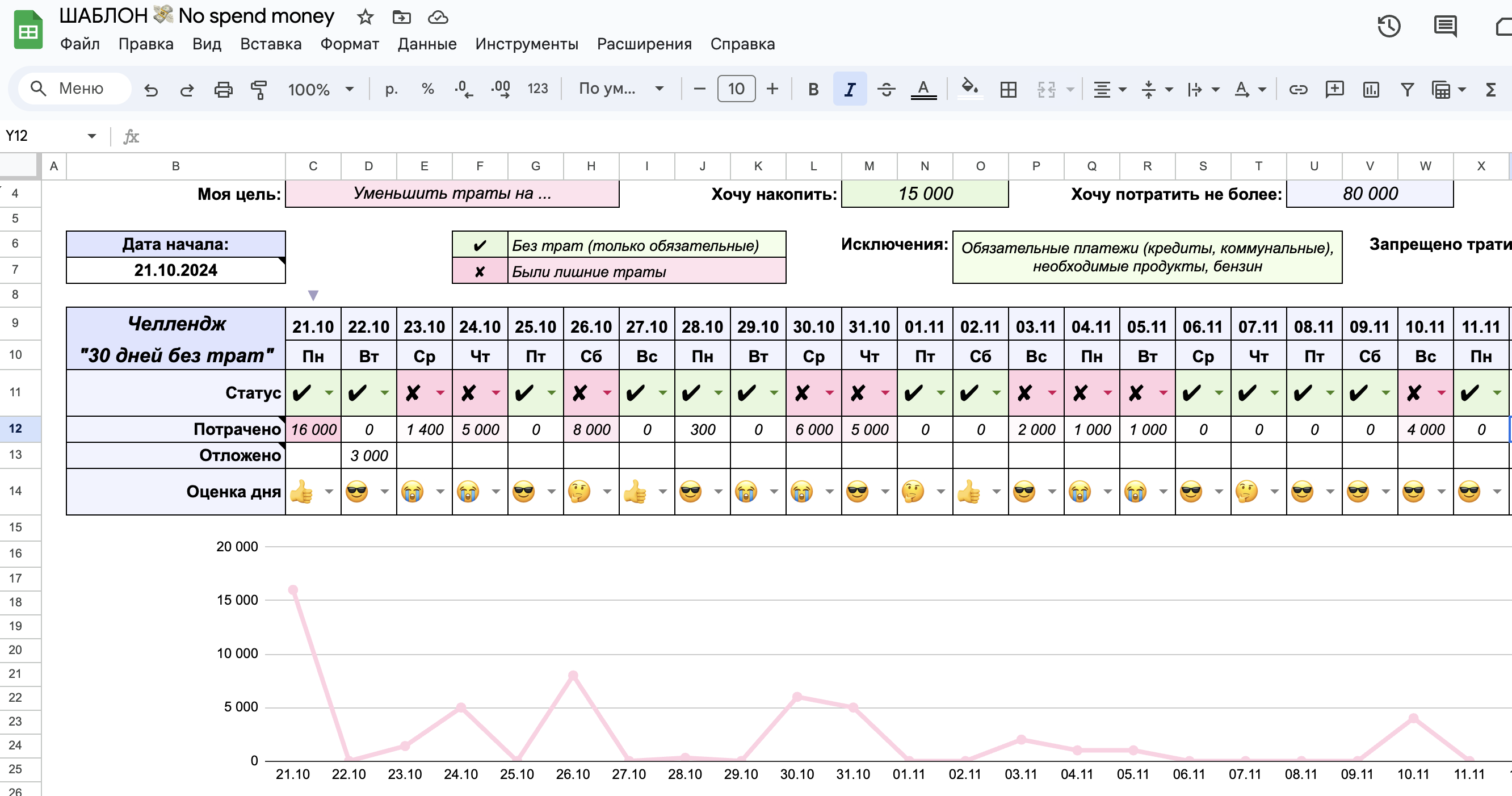The width and height of the screenshot is (1512, 796).
Task: Open the Расширения menu
Action: pyautogui.click(x=644, y=44)
